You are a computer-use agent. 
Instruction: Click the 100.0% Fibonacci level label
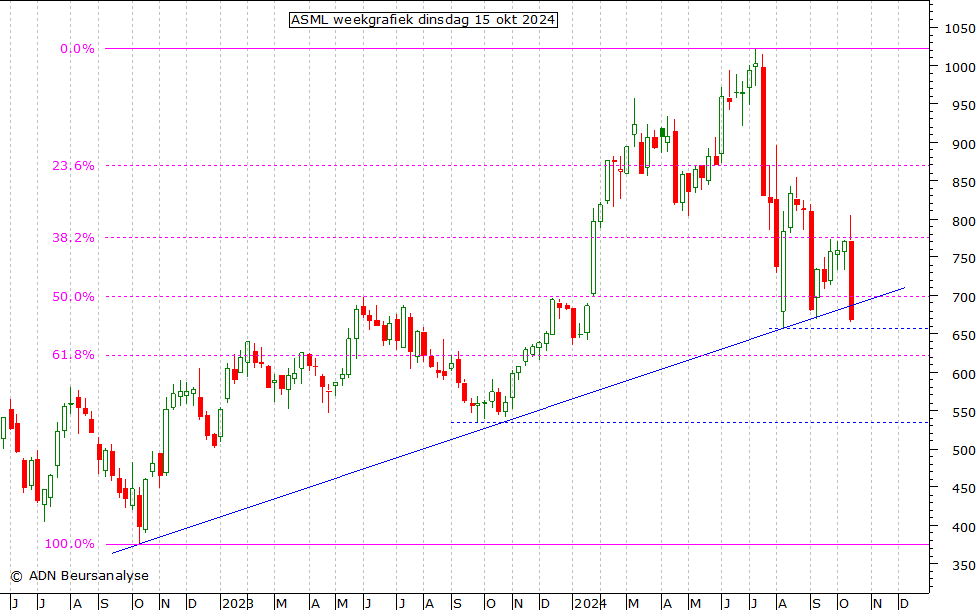[69, 544]
